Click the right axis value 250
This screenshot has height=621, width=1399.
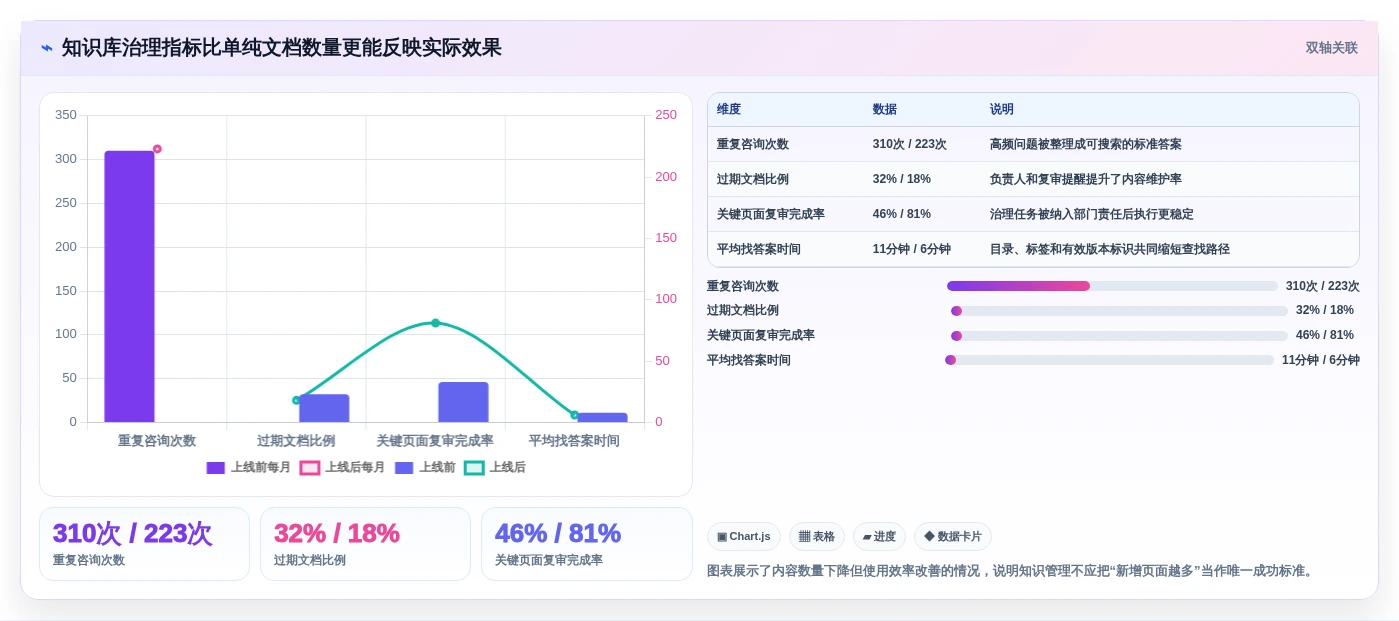pos(666,115)
